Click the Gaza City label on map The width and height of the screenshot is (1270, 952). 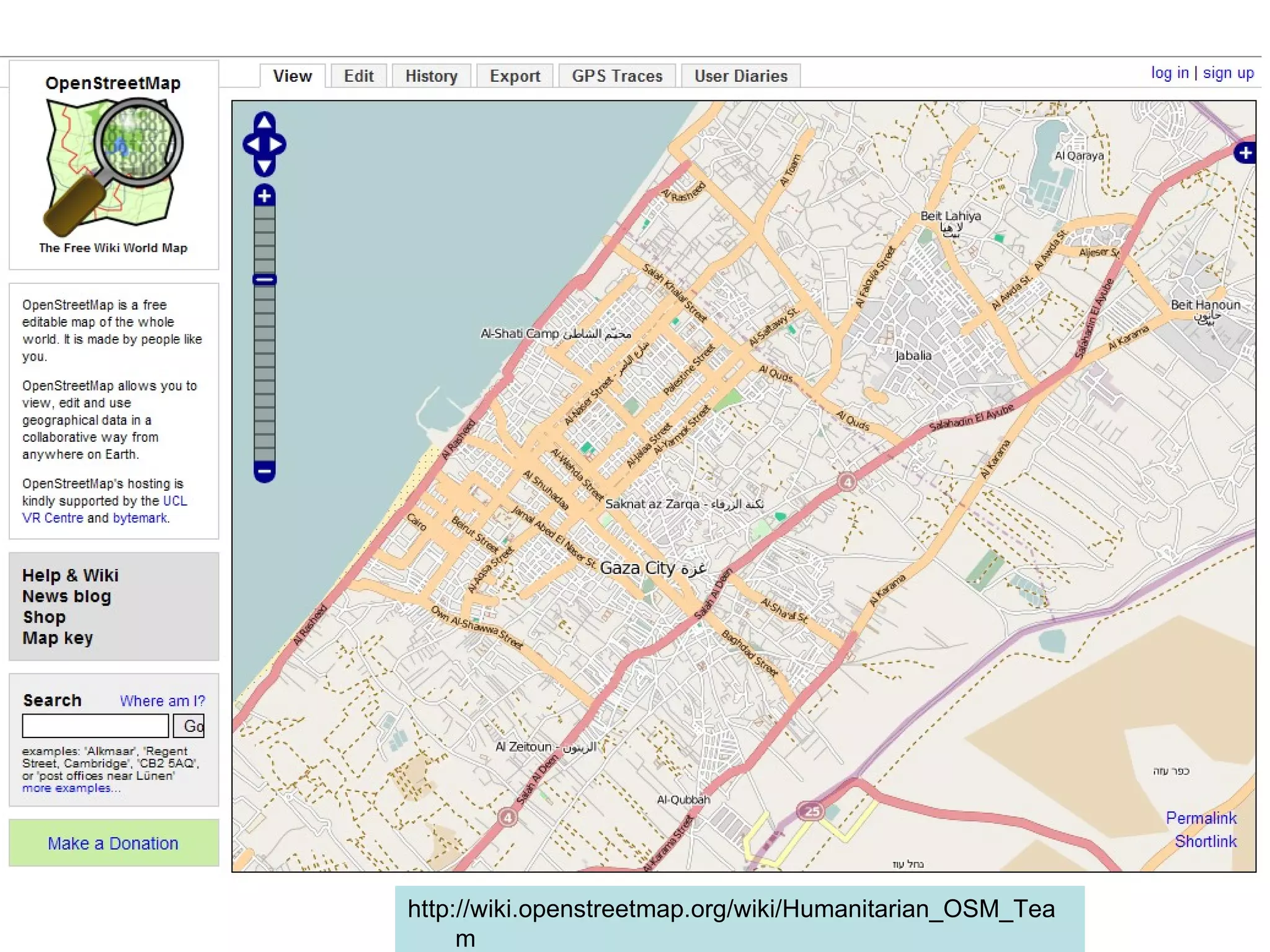click(652, 568)
